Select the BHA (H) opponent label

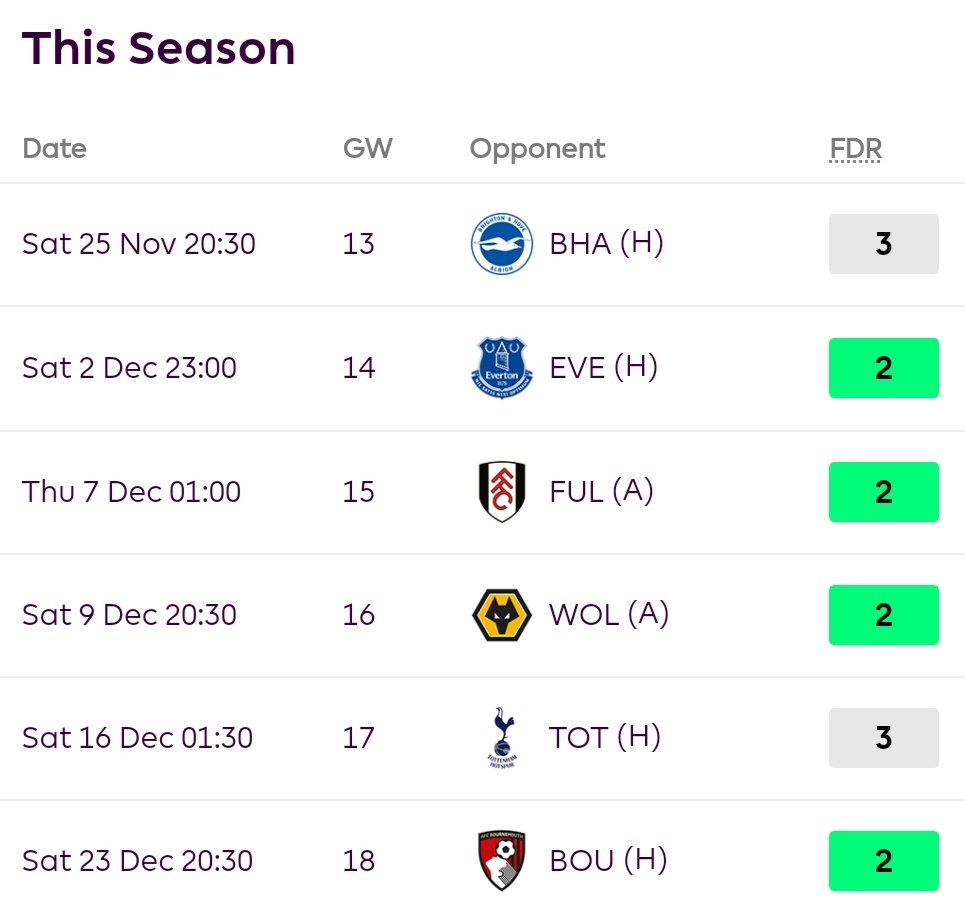pos(606,244)
